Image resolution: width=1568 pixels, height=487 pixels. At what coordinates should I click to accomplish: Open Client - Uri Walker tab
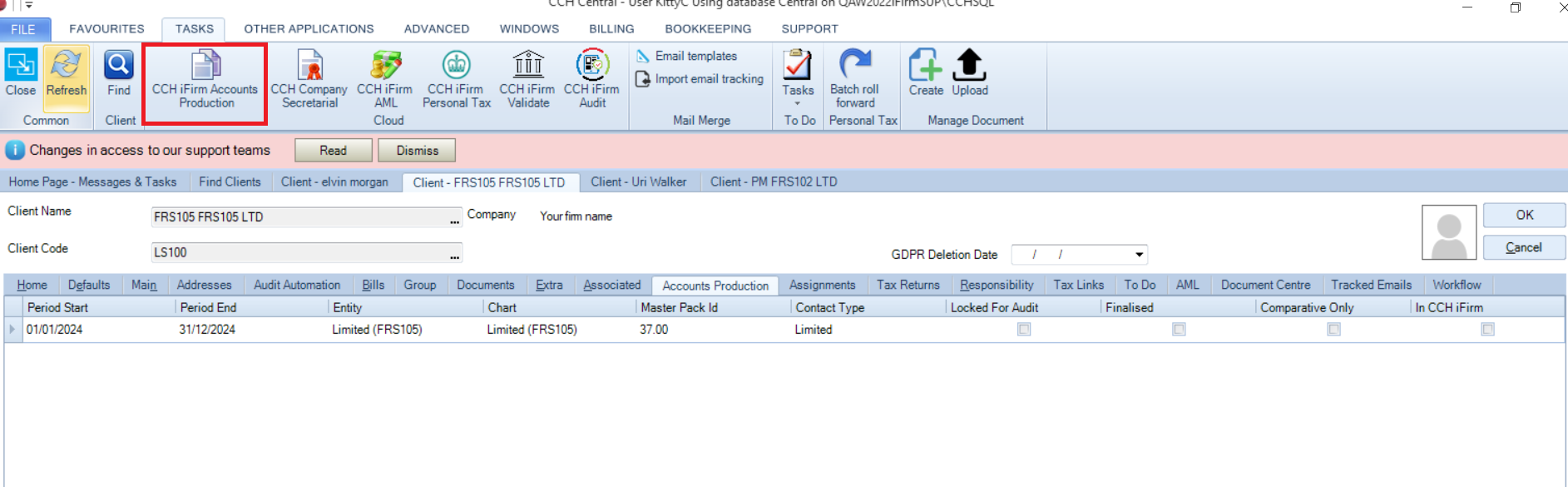tap(639, 181)
